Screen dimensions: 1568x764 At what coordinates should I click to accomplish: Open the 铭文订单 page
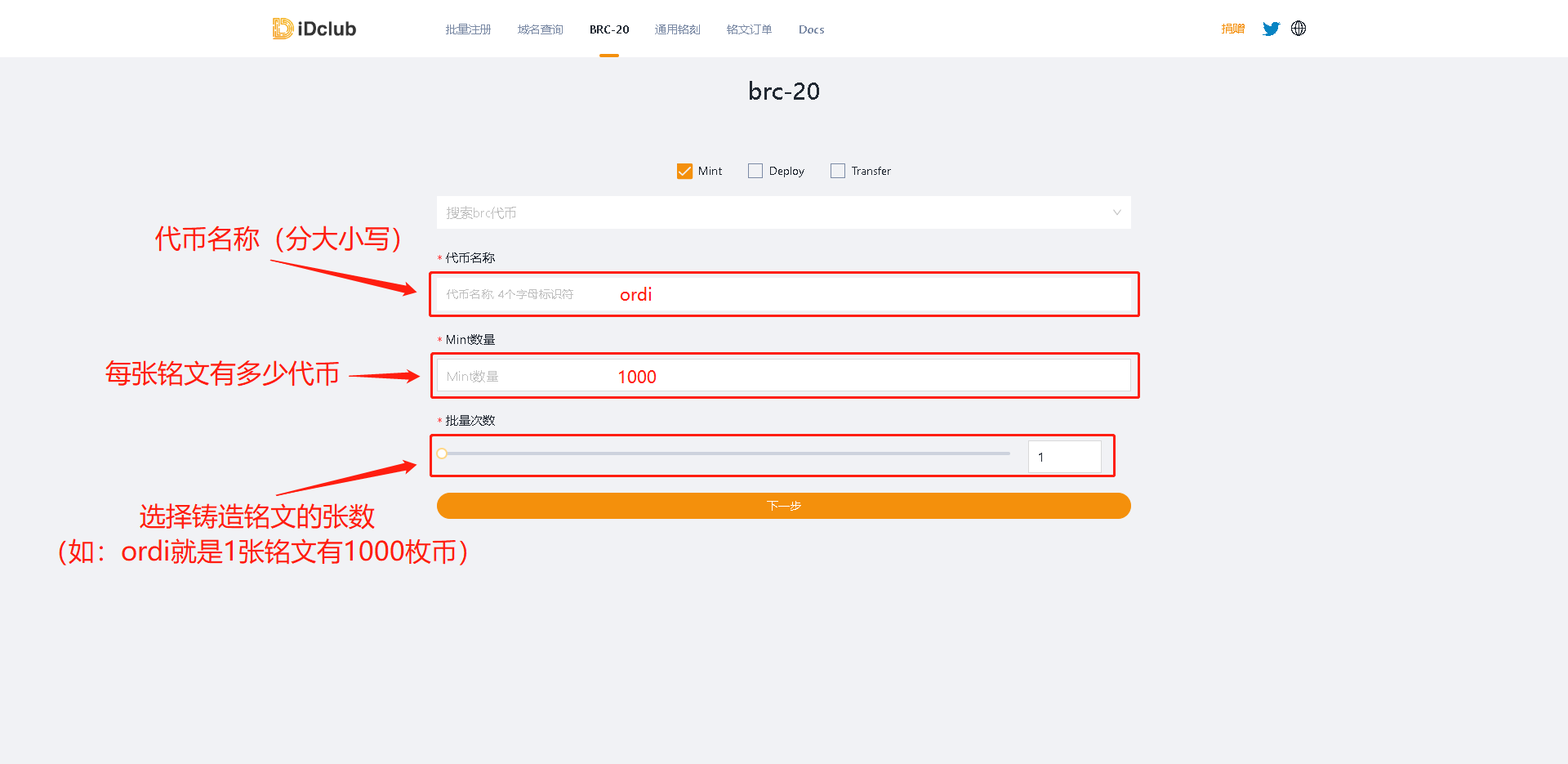(x=749, y=29)
